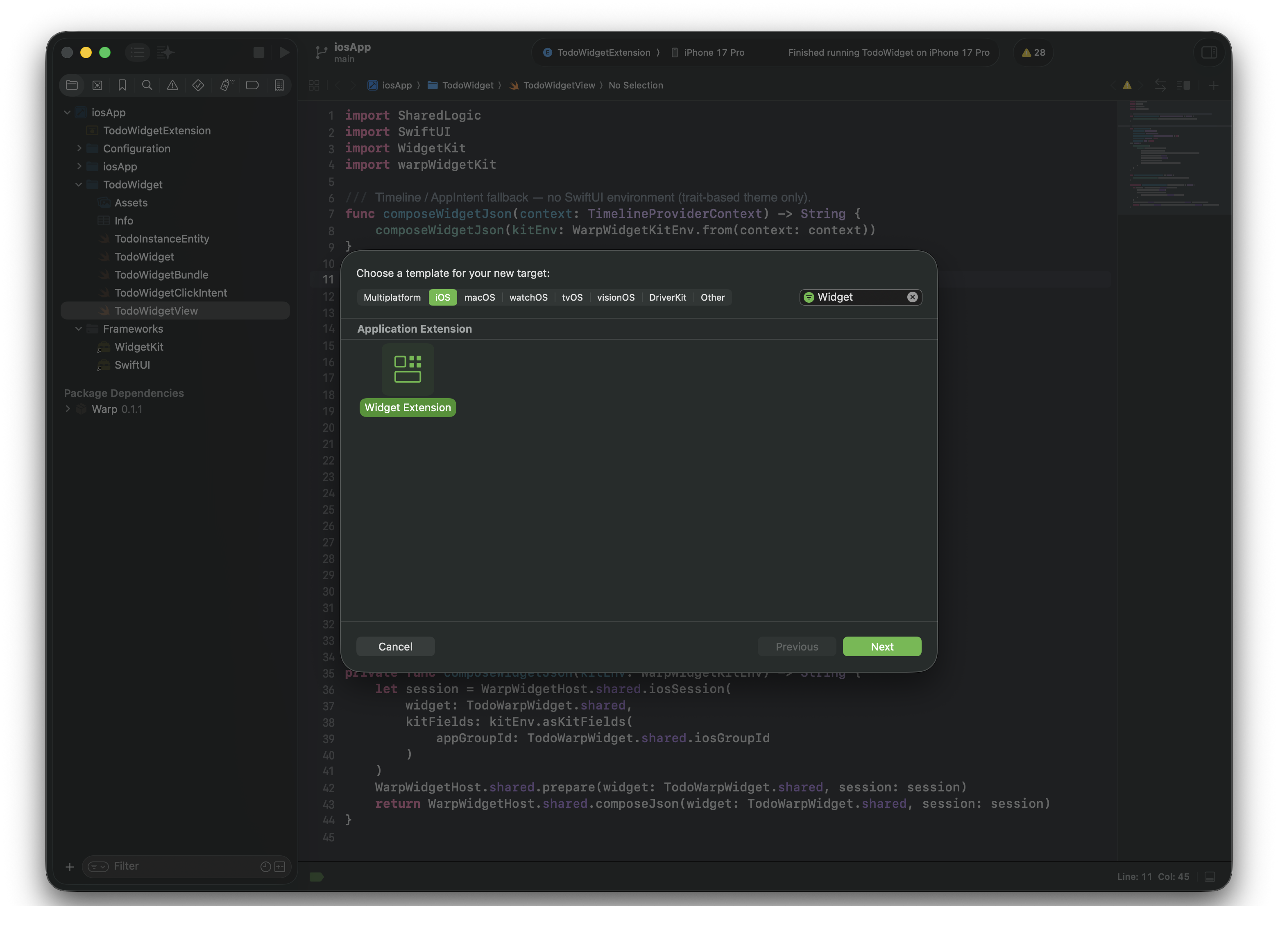Run the current scheme with play button

[x=284, y=52]
